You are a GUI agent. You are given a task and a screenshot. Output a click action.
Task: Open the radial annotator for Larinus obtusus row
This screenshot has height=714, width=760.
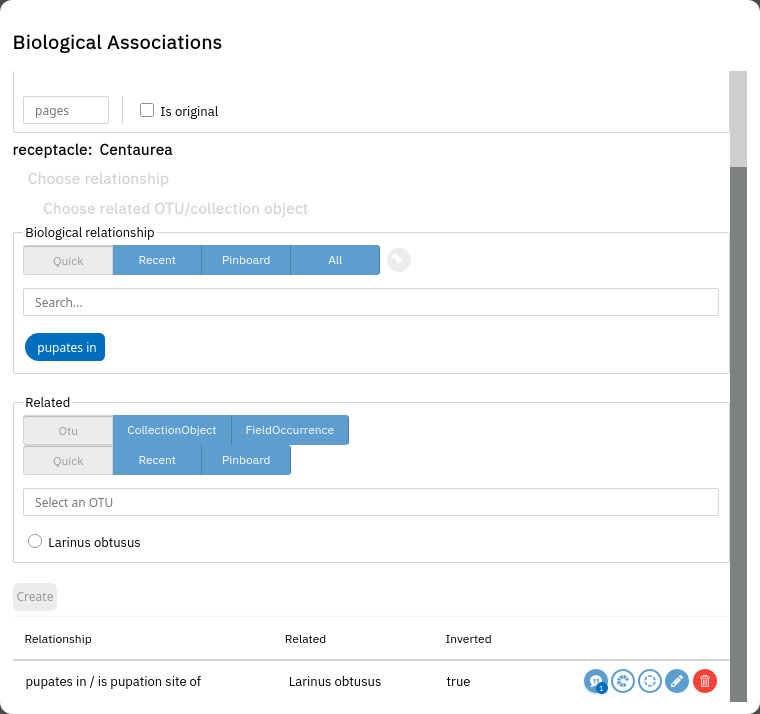pos(623,681)
